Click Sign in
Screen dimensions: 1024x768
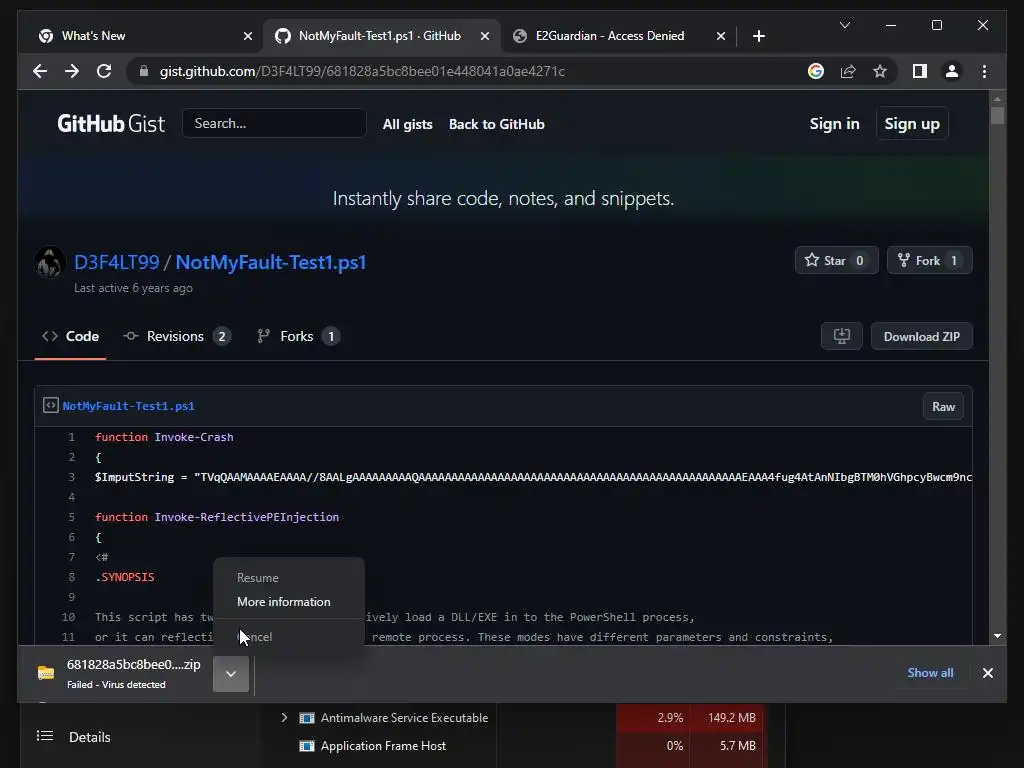[x=834, y=123]
